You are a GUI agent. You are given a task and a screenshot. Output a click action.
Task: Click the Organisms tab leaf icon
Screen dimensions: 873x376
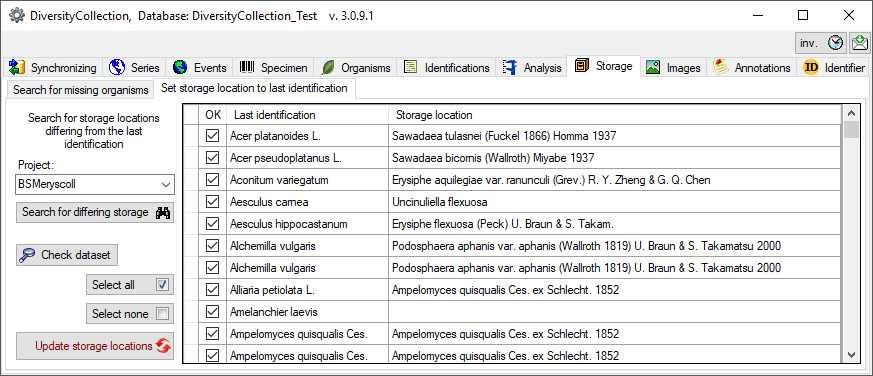pos(328,67)
